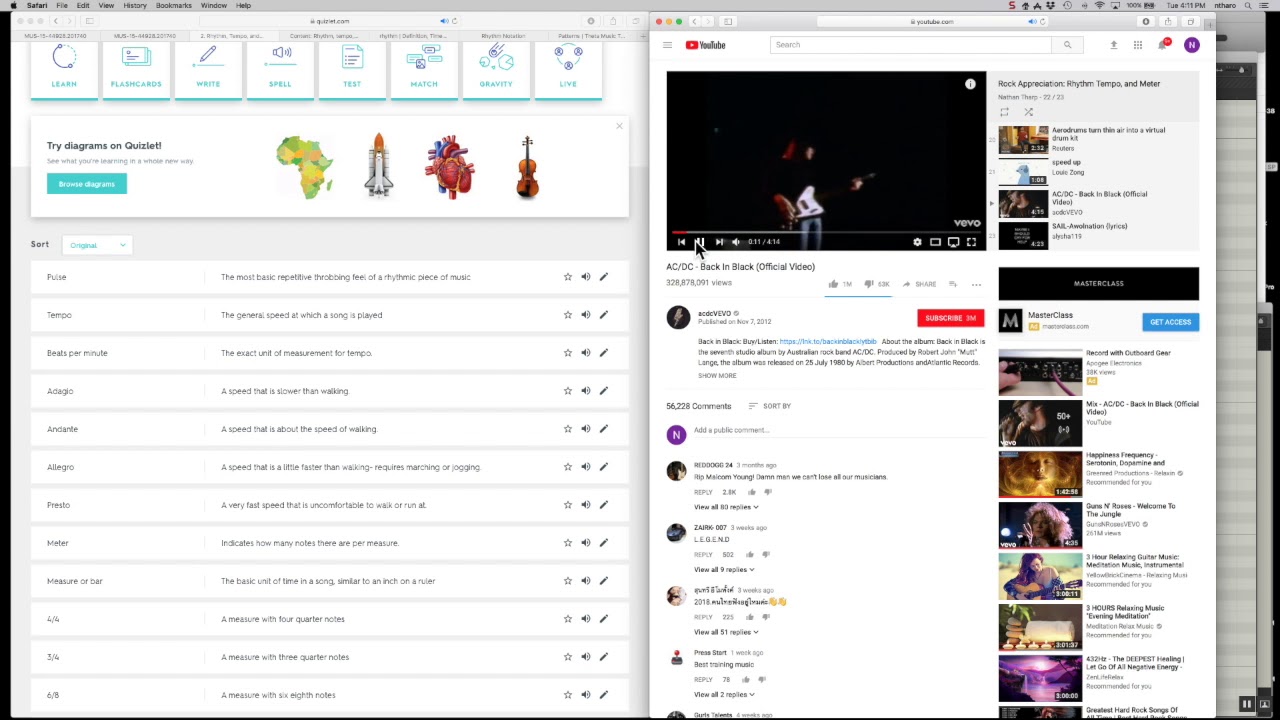Go to YouTube home via logo

coord(705,45)
